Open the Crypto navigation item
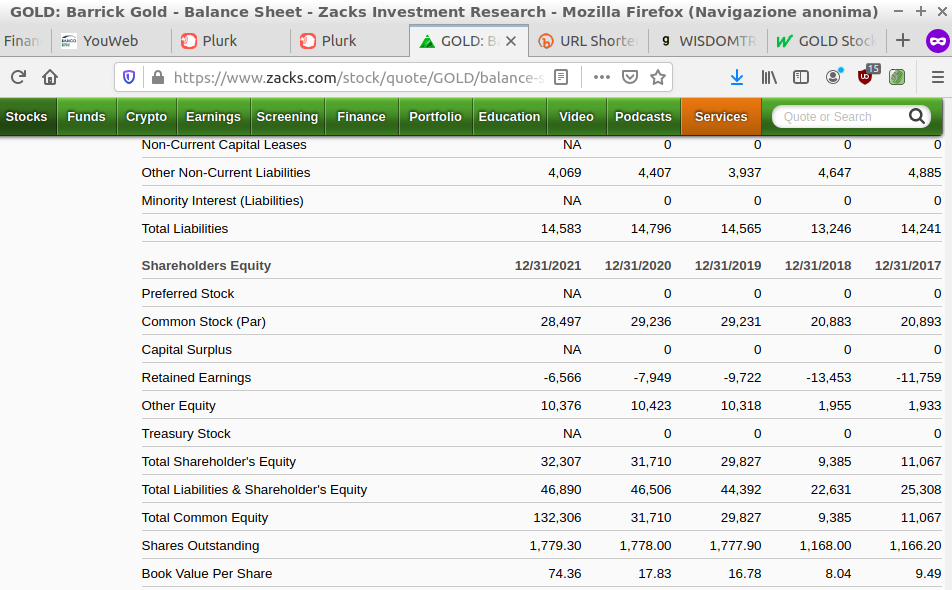The height and width of the screenshot is (590, 952). pos(146,117)
